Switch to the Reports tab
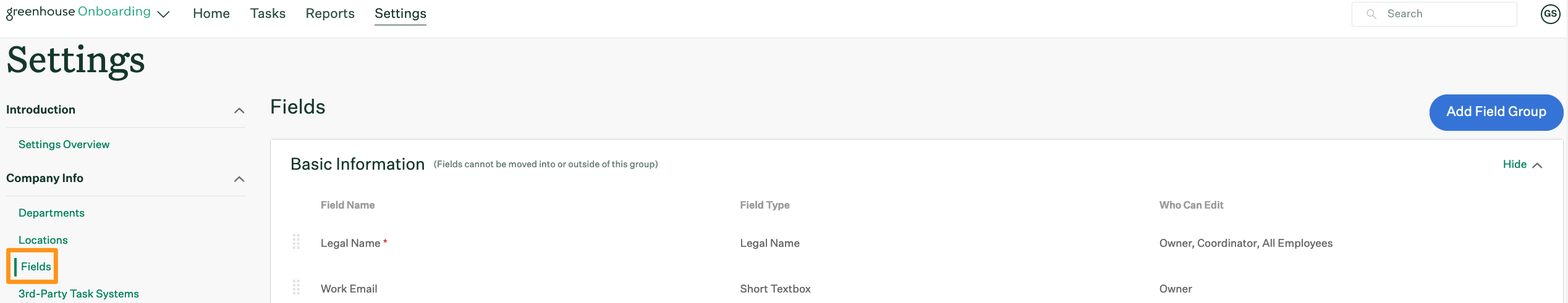This screenshot has height=303, width=1568. (330, 14)
